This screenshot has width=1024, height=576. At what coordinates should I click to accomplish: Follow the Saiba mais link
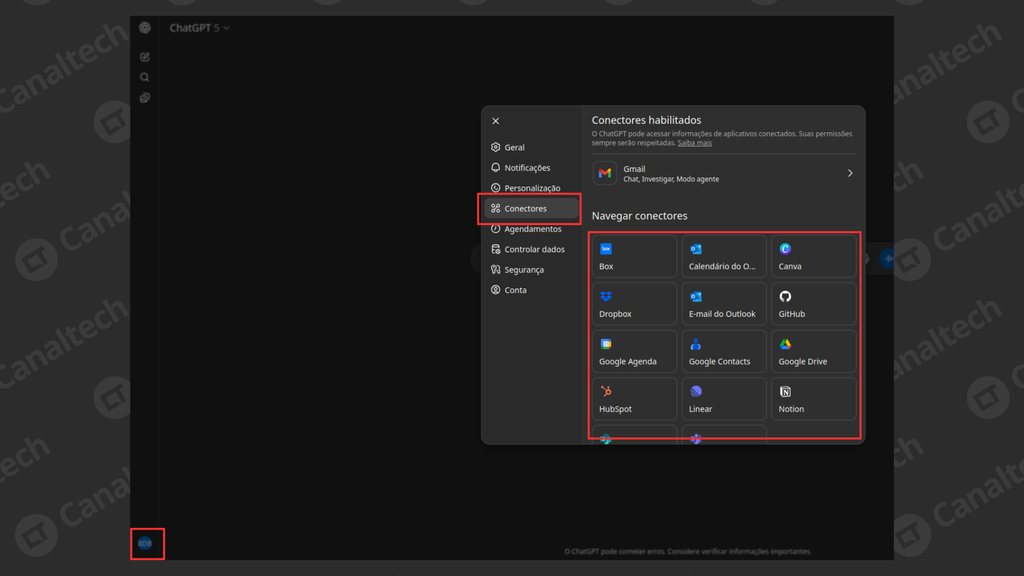[694, 143]
